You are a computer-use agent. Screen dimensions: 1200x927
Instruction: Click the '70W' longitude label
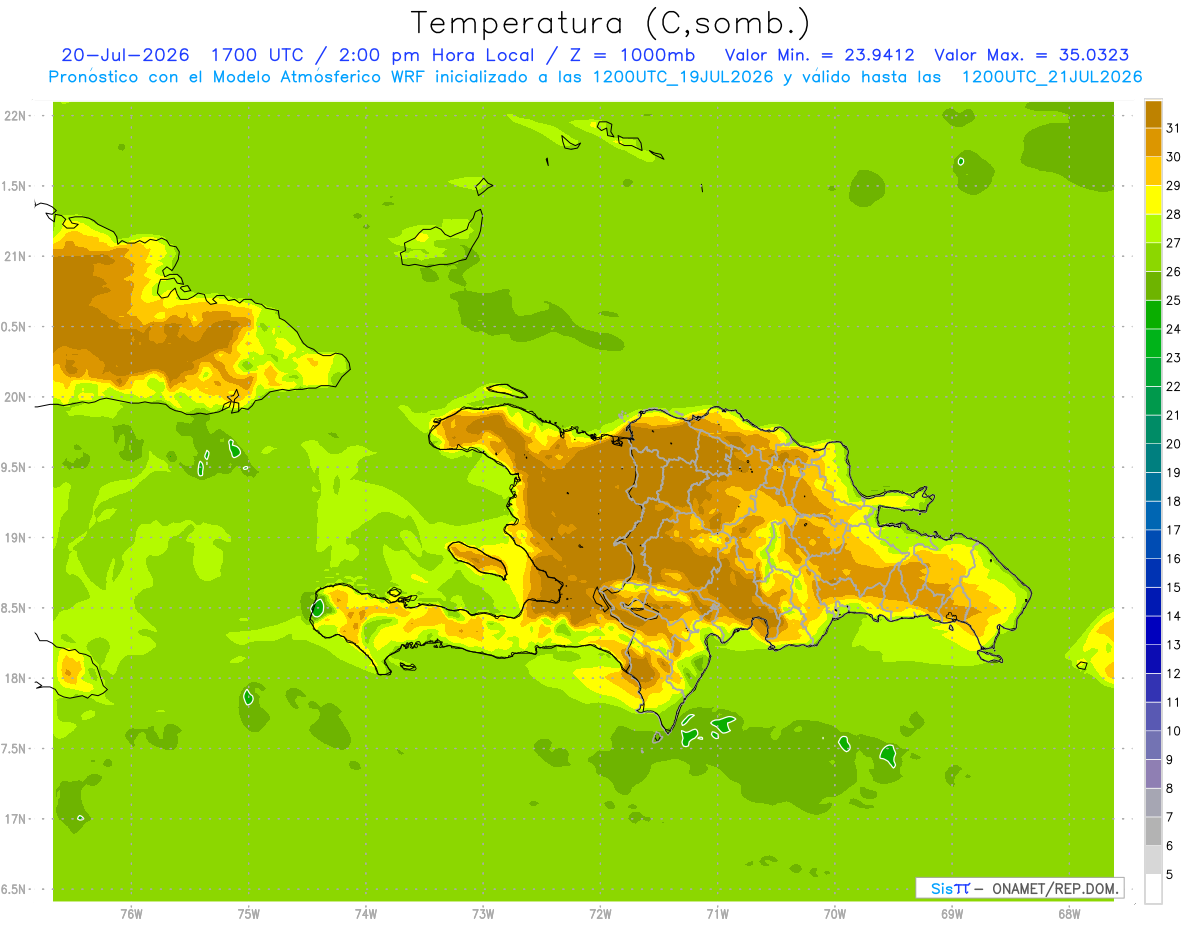(x=835, y=914)
